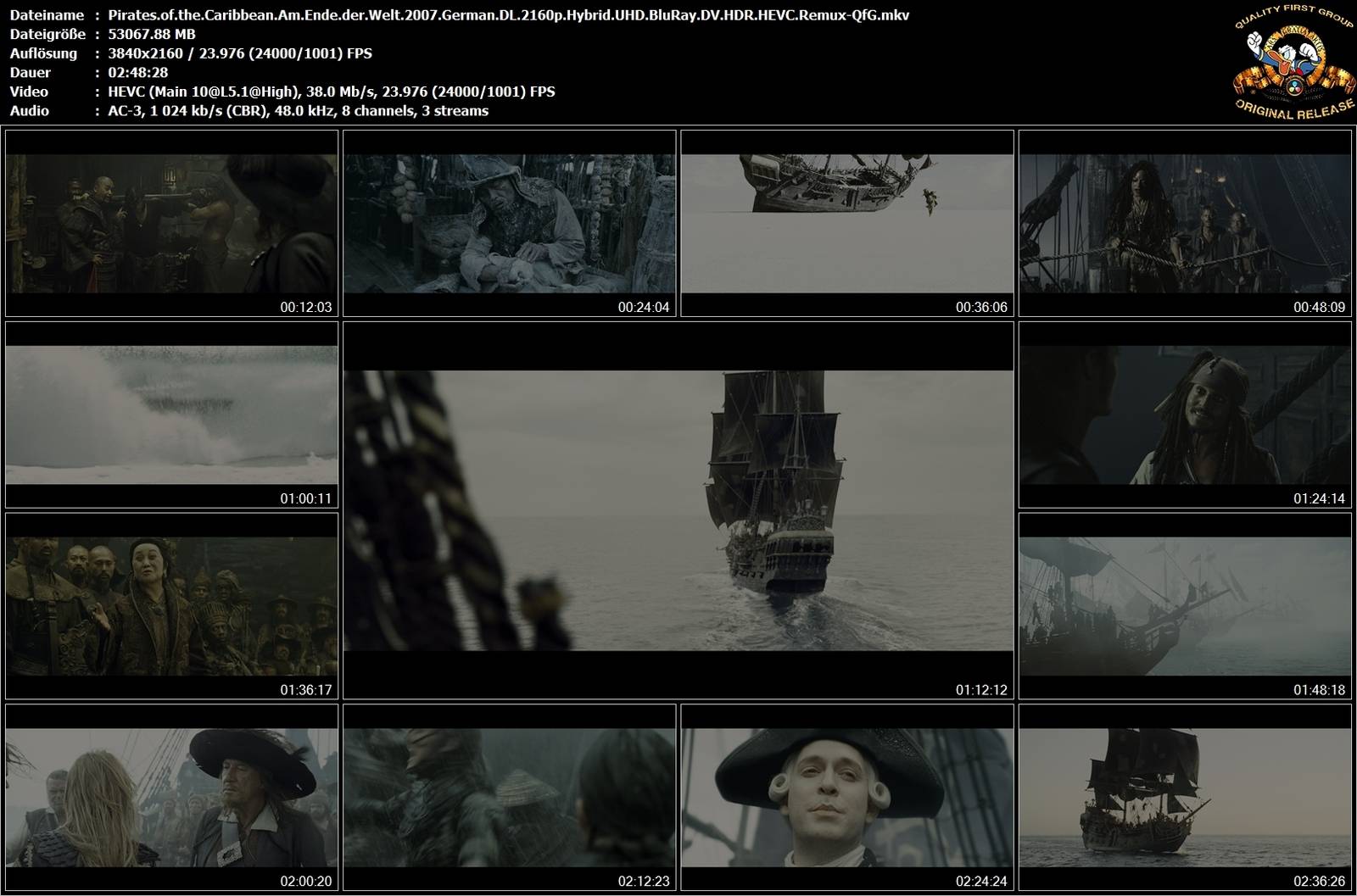The image size is (1357, 896).
Task: Click timestamp text 00:12:03
Action: 306,308
